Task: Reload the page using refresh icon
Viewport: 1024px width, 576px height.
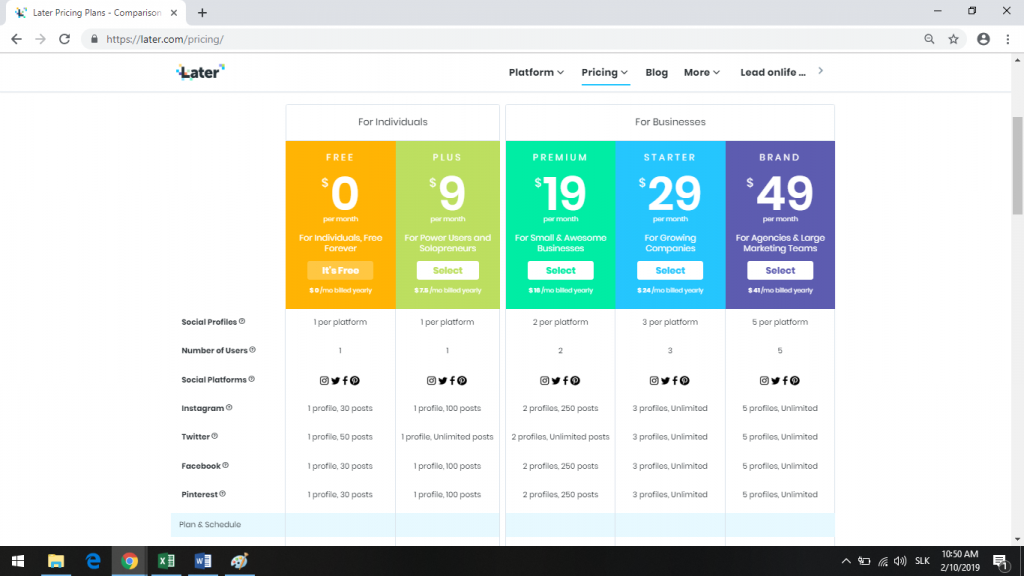Action: click(64, 39)
